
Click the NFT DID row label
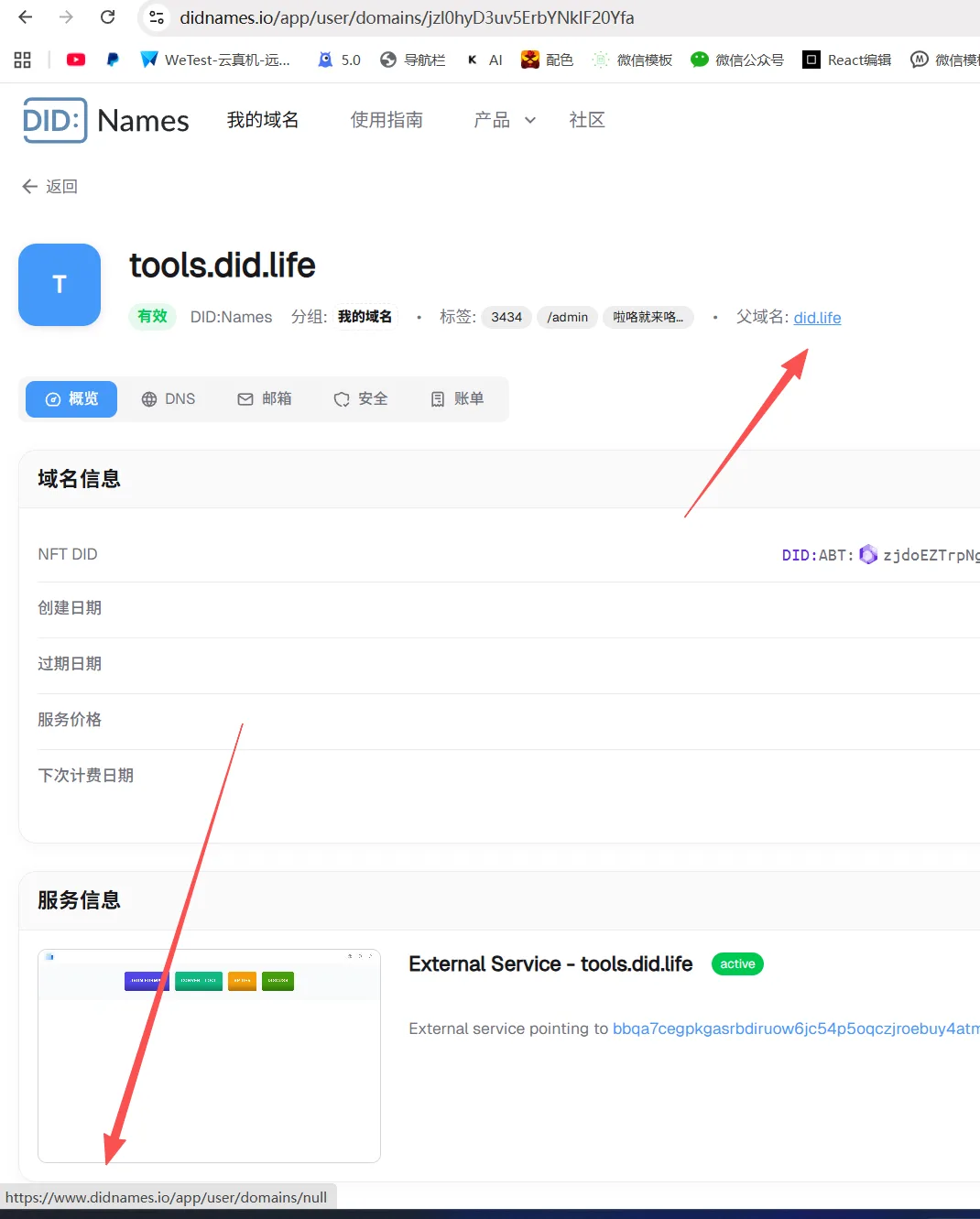point(68,554)
